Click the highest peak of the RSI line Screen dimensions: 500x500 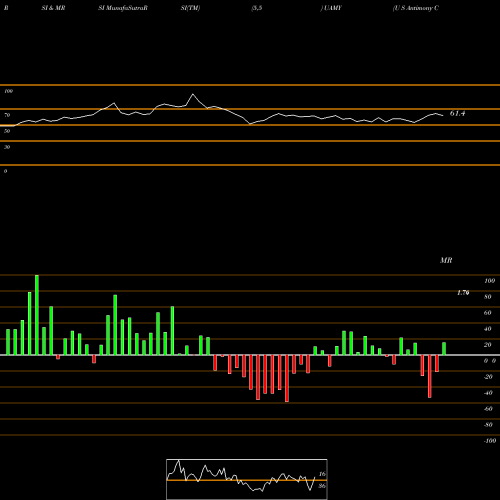(x=193, y=94)
